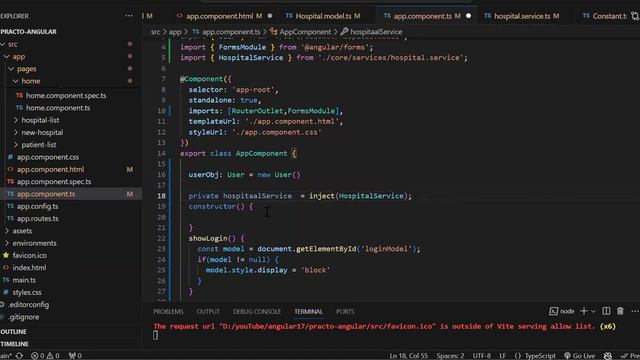Open app.component.css file

click(48, 157)
